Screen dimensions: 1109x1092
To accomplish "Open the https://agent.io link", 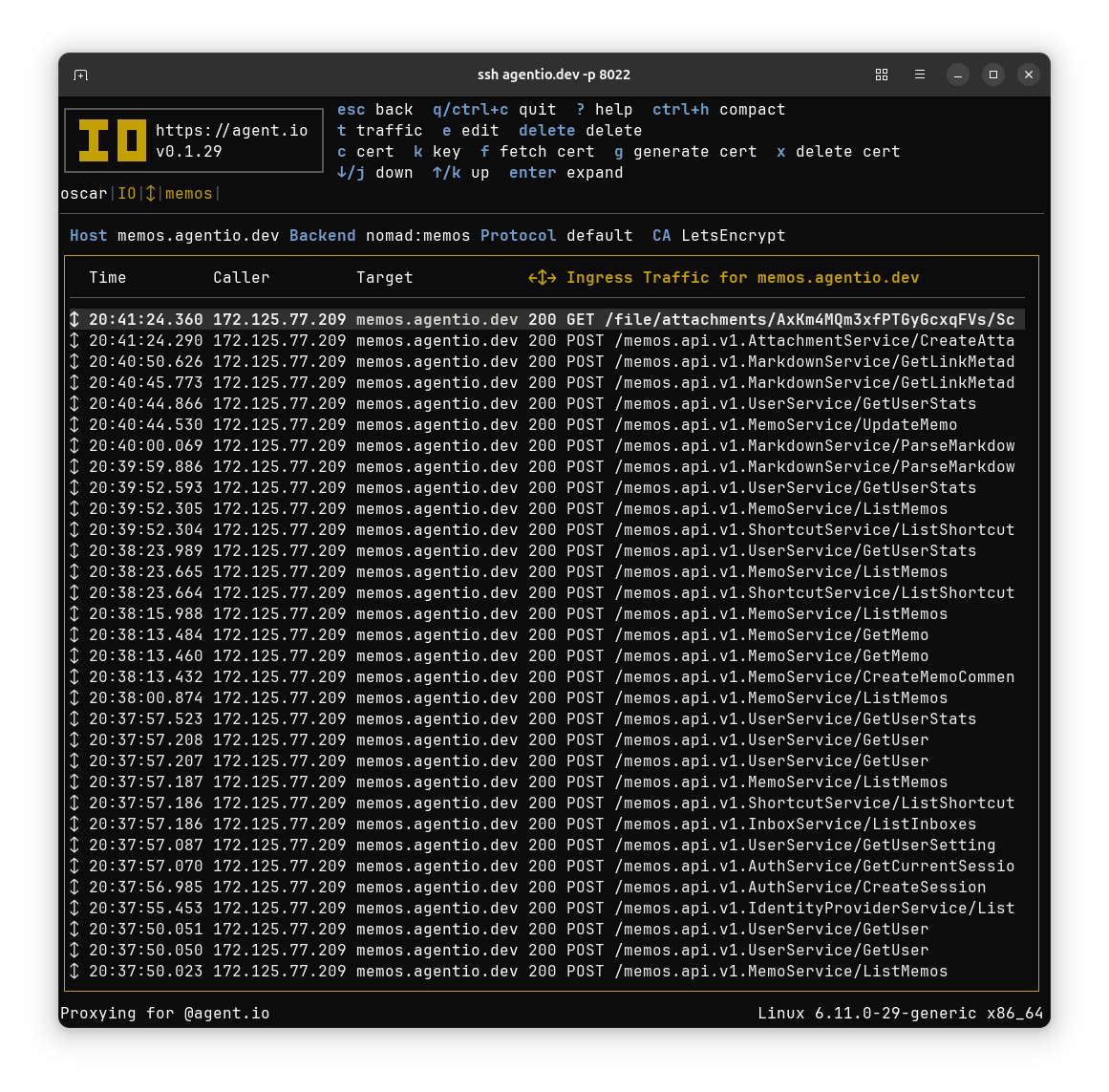I will (x=231, y=130).
